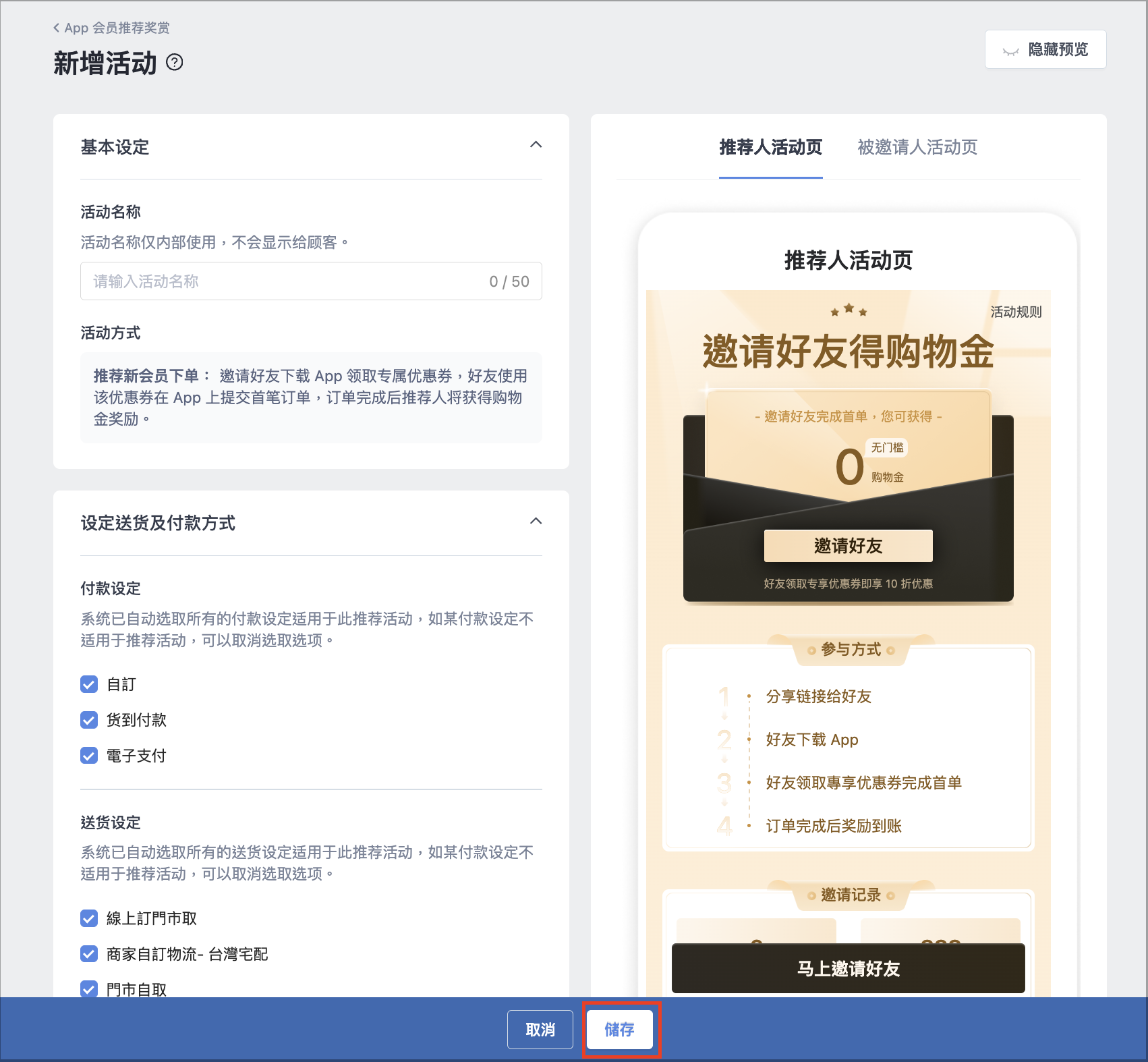Screen dimensions: 1148x1062
Task: Click the help question mark icon beside 新增活动
Action: tap(175, 63)
